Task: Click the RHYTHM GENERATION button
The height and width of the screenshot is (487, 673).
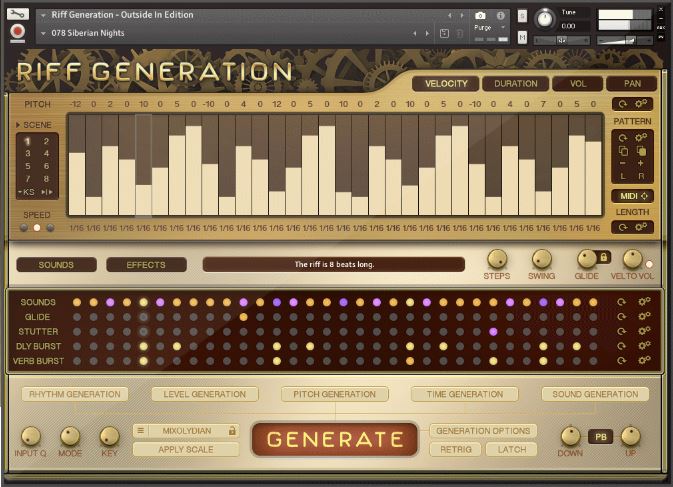Action: [75, 394]
